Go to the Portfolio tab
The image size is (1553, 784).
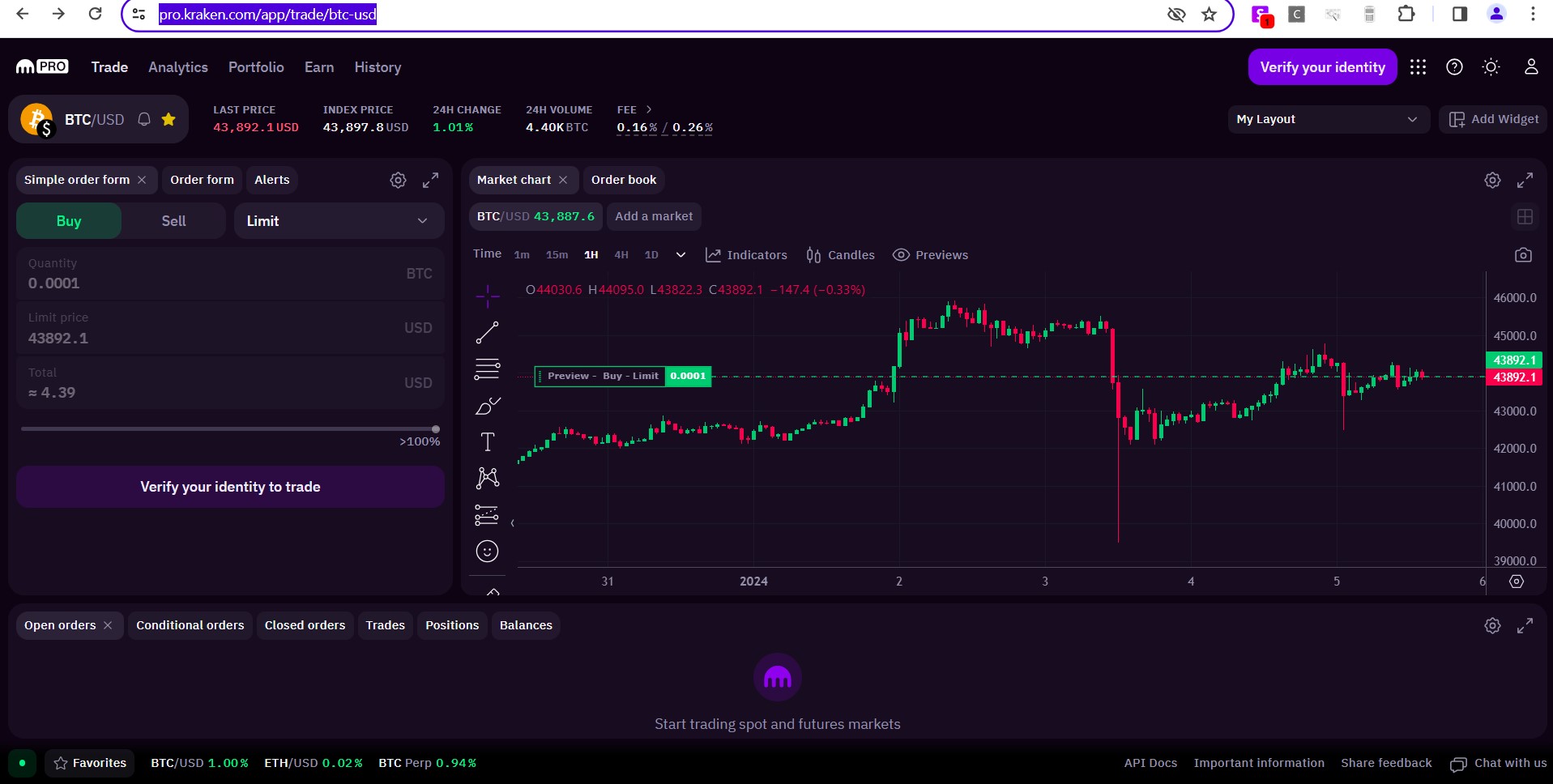point(256,67)
